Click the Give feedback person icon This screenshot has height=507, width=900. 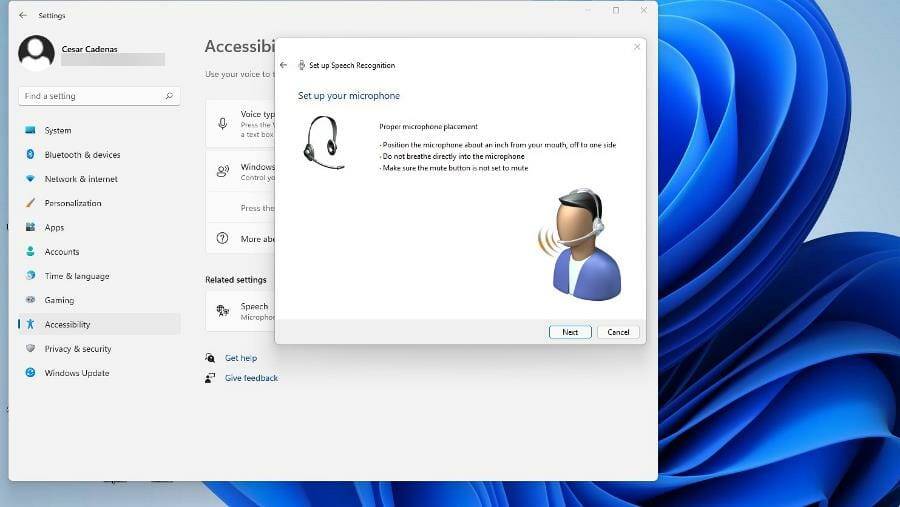point(210,378)
